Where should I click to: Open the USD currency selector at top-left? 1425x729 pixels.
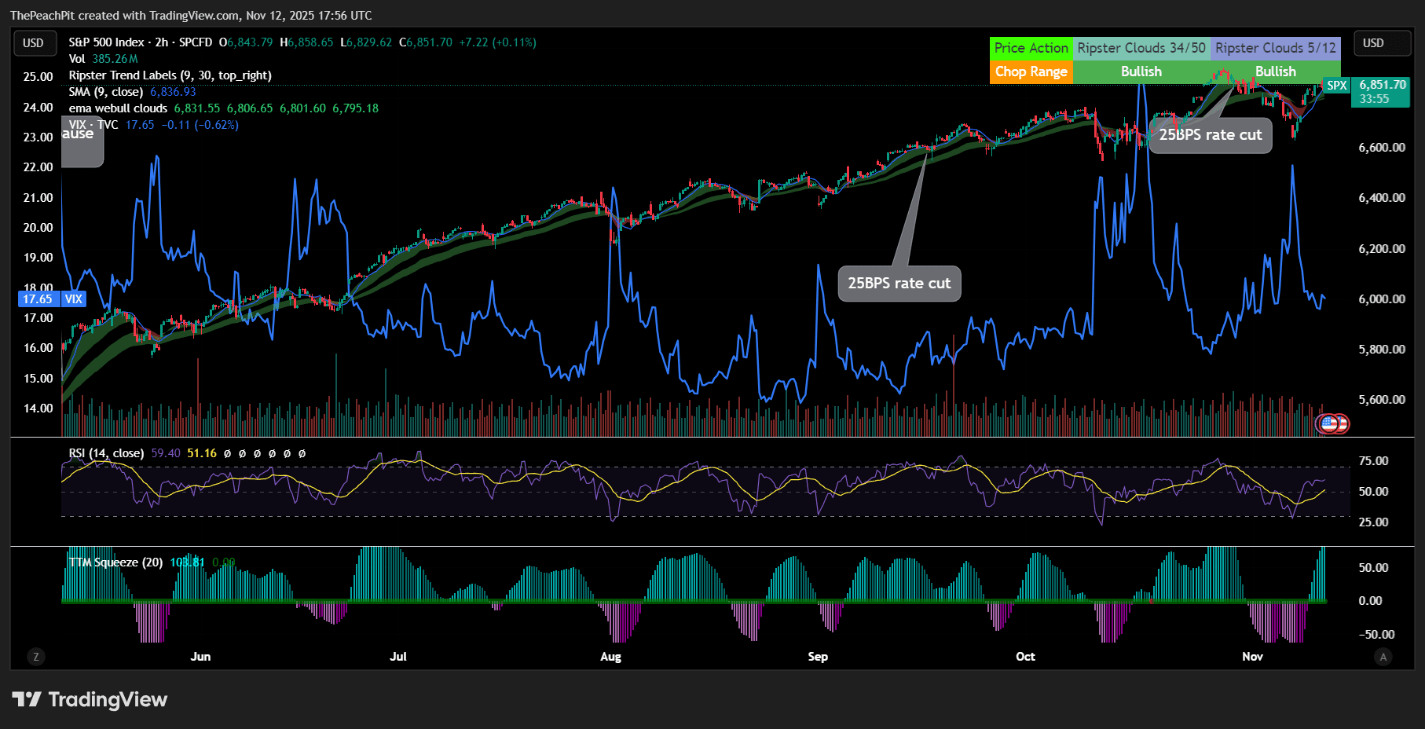point(34,43)
